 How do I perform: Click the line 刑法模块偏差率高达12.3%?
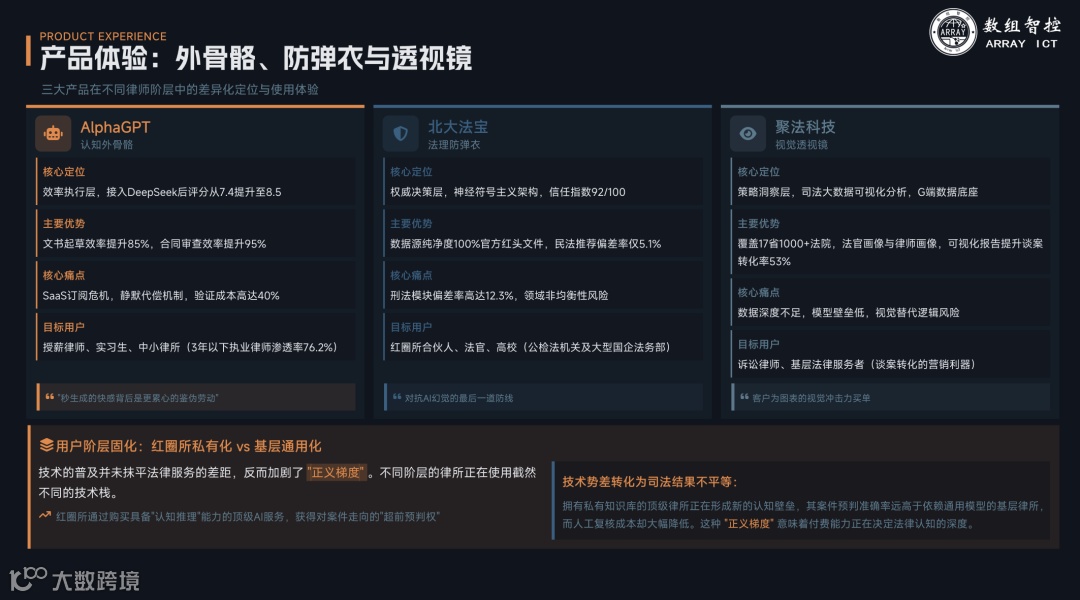(x=499, y=296)
